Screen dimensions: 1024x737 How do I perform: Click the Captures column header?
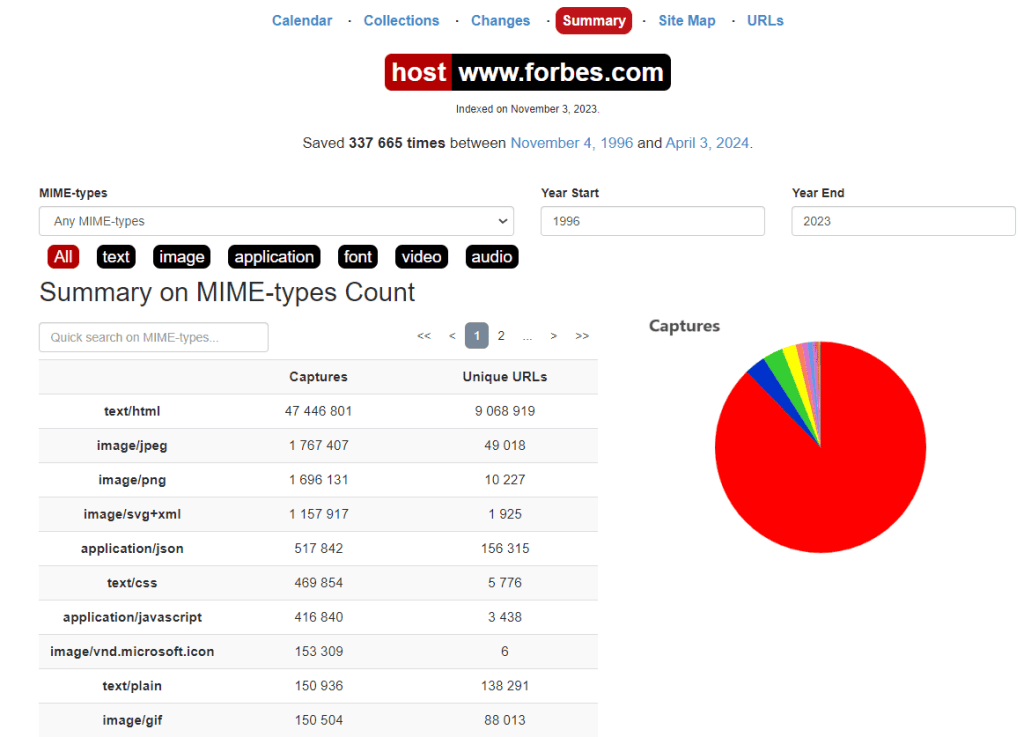coord(318,377)
